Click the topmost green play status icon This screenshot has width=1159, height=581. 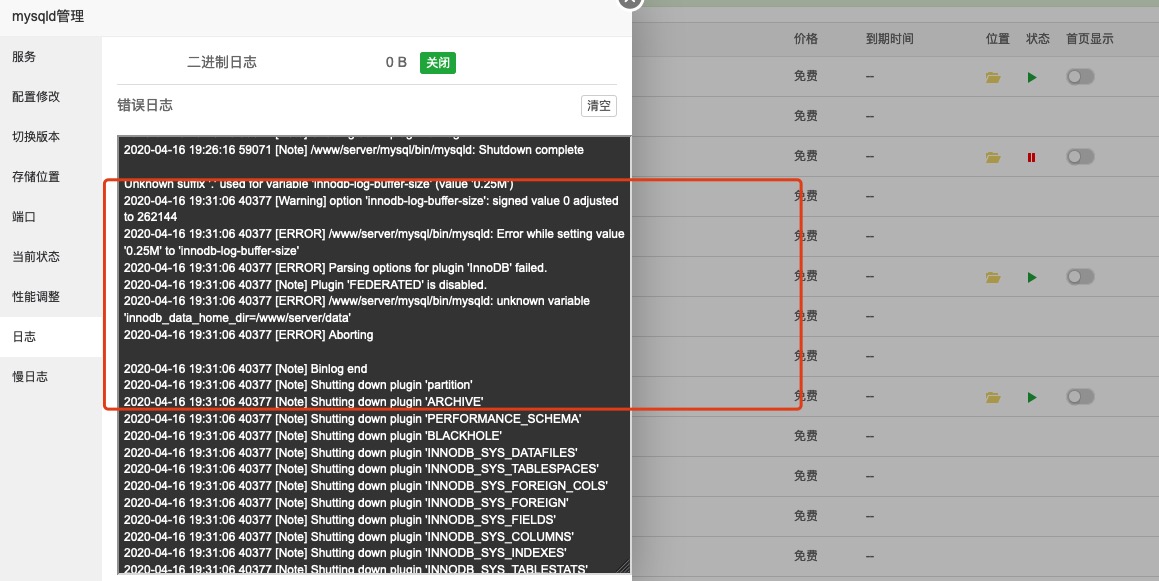click(x=1032, y=78)
